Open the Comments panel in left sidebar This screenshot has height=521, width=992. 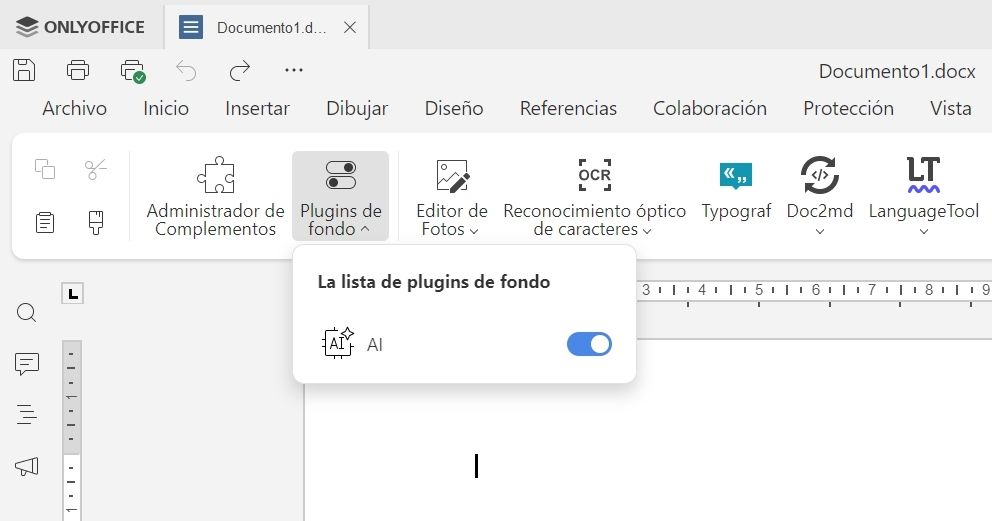(x=27, y=364)
